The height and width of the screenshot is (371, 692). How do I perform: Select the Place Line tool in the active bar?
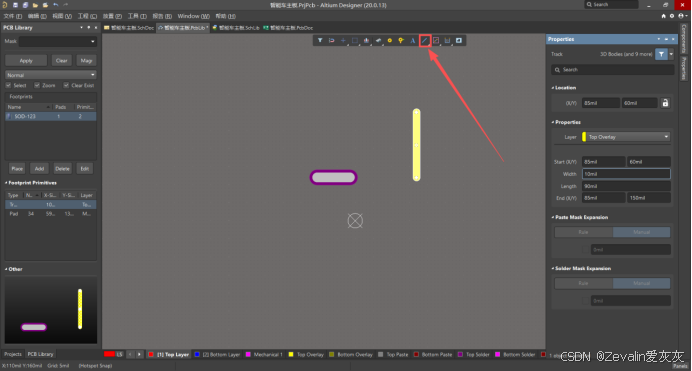(425, 40)
